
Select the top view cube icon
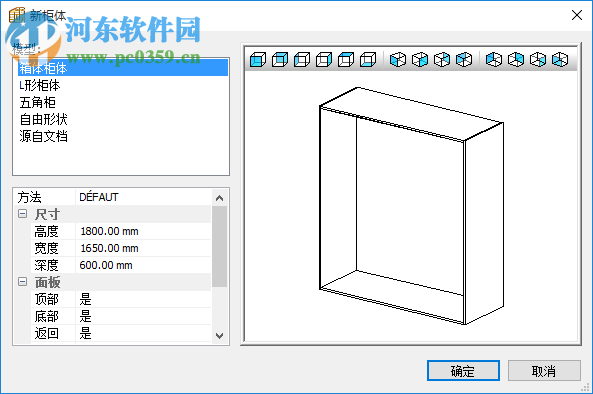pos(346,60)
